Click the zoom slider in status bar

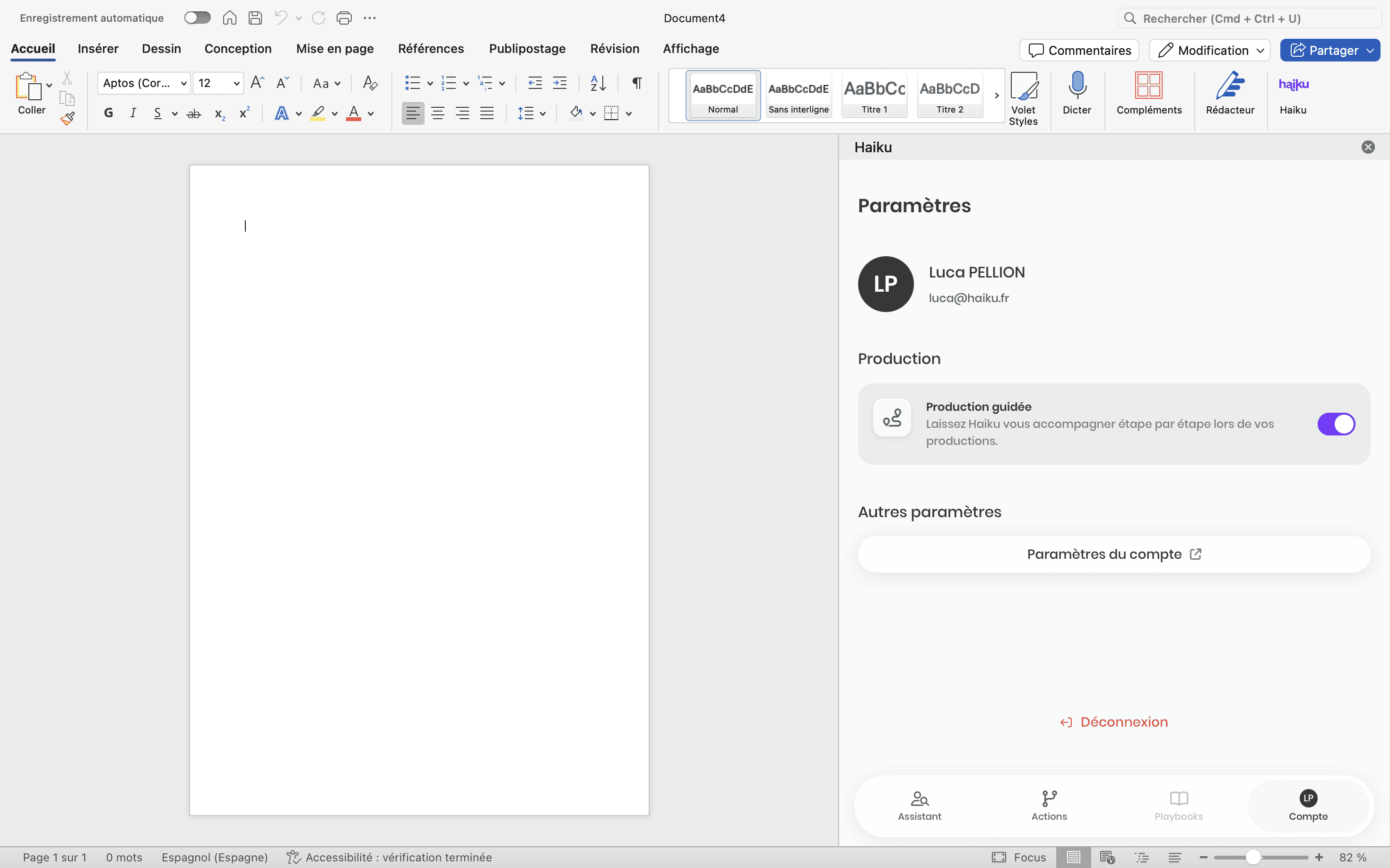[1253, 857]
